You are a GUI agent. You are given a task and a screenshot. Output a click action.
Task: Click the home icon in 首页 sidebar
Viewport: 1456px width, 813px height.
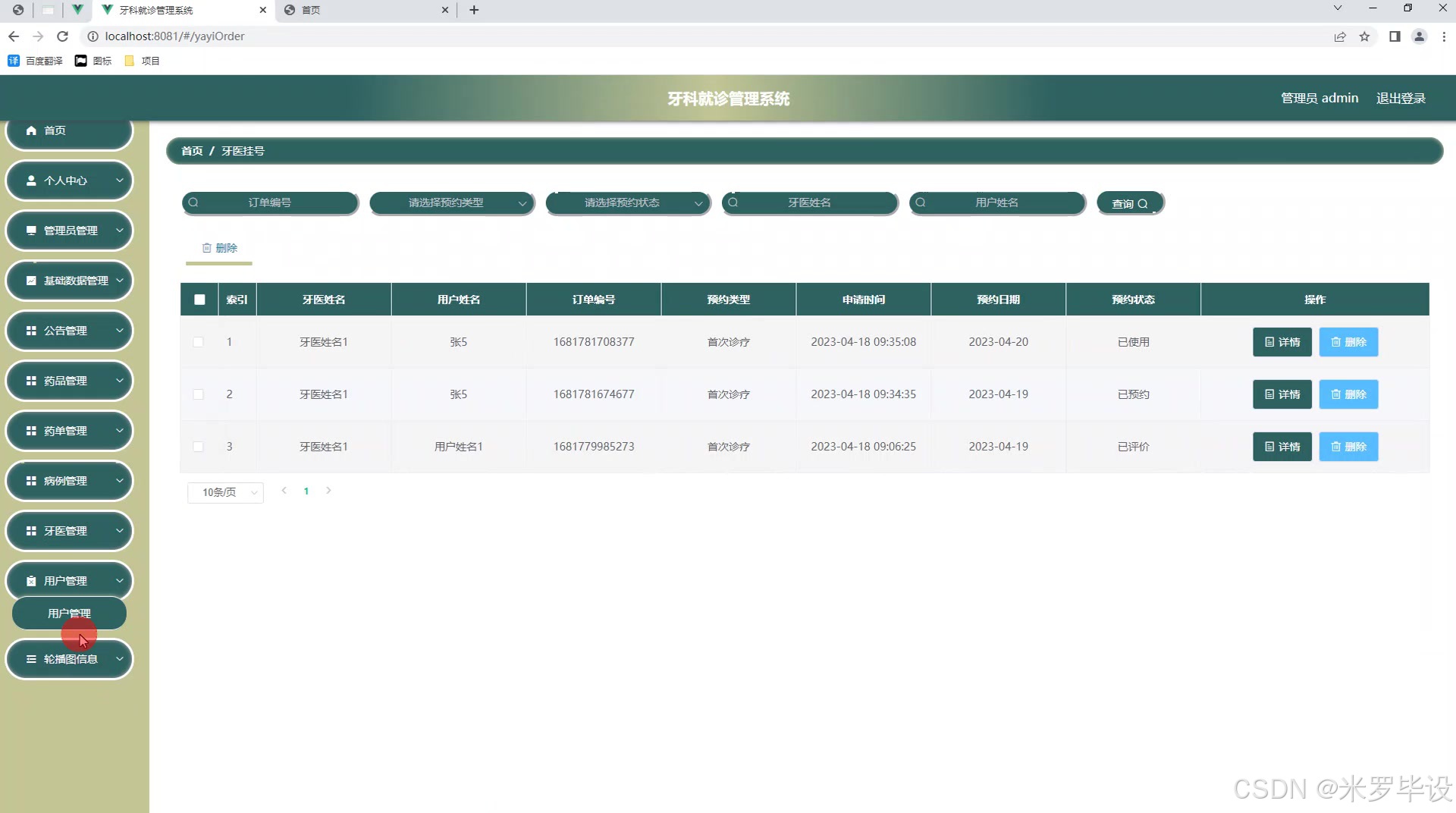click(31, 130)
